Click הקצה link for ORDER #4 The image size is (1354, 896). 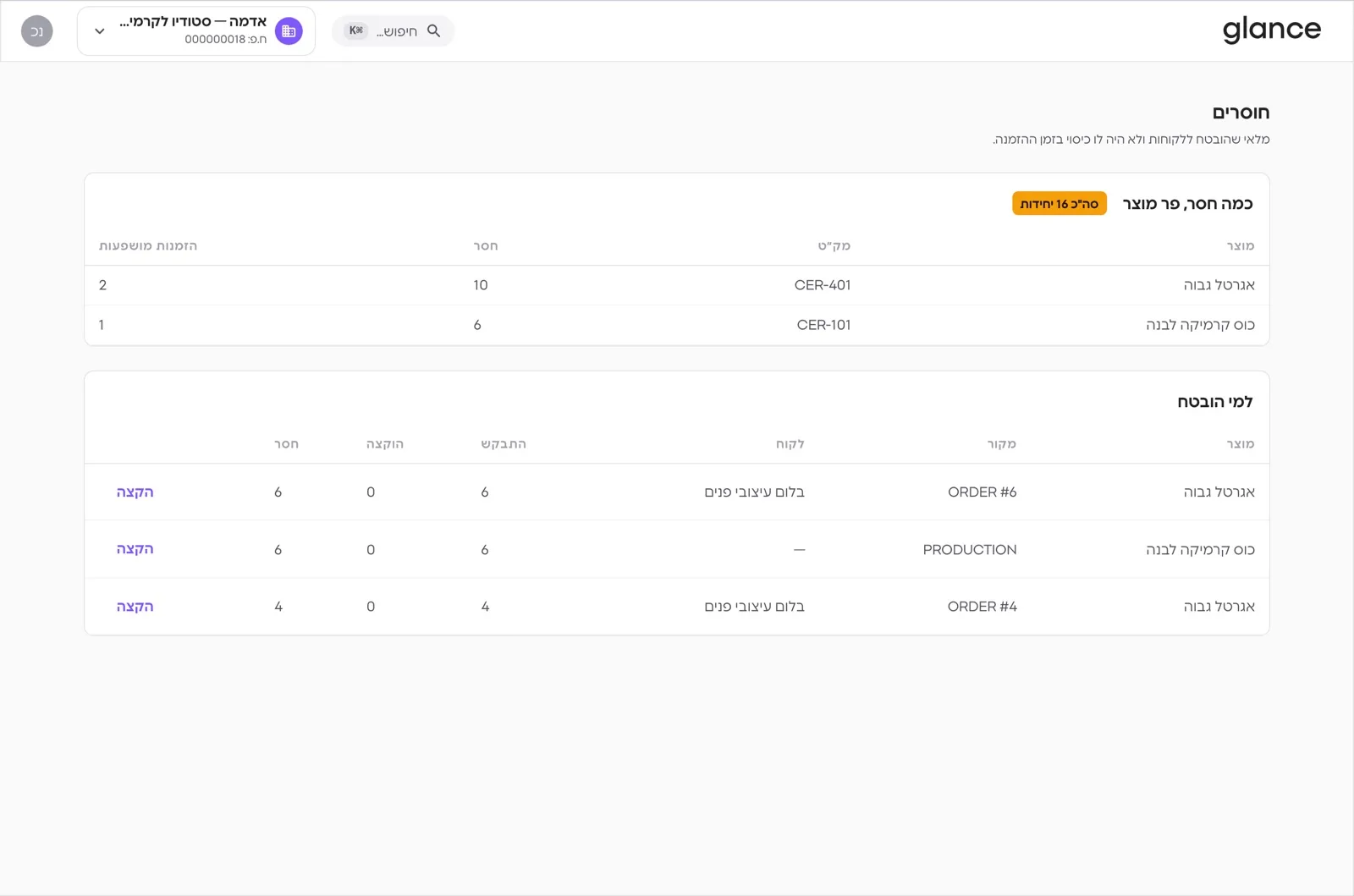pos(135,607)
